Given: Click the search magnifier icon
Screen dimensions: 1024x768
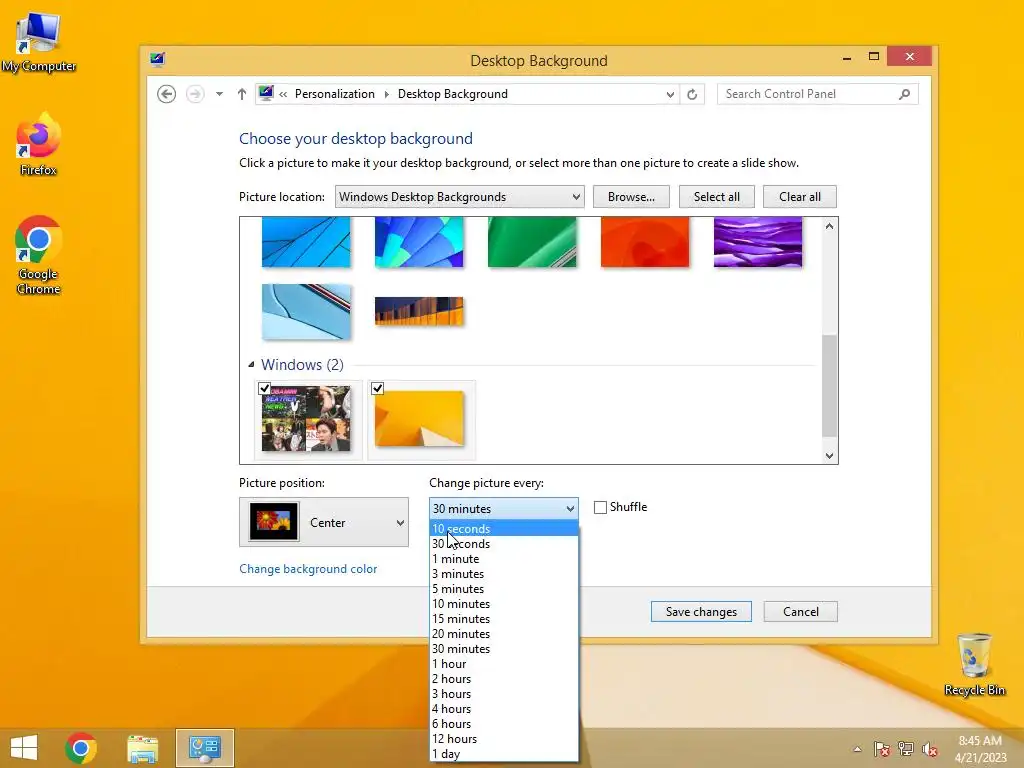Looking at the screenshot, I should (x=904, y=94).
